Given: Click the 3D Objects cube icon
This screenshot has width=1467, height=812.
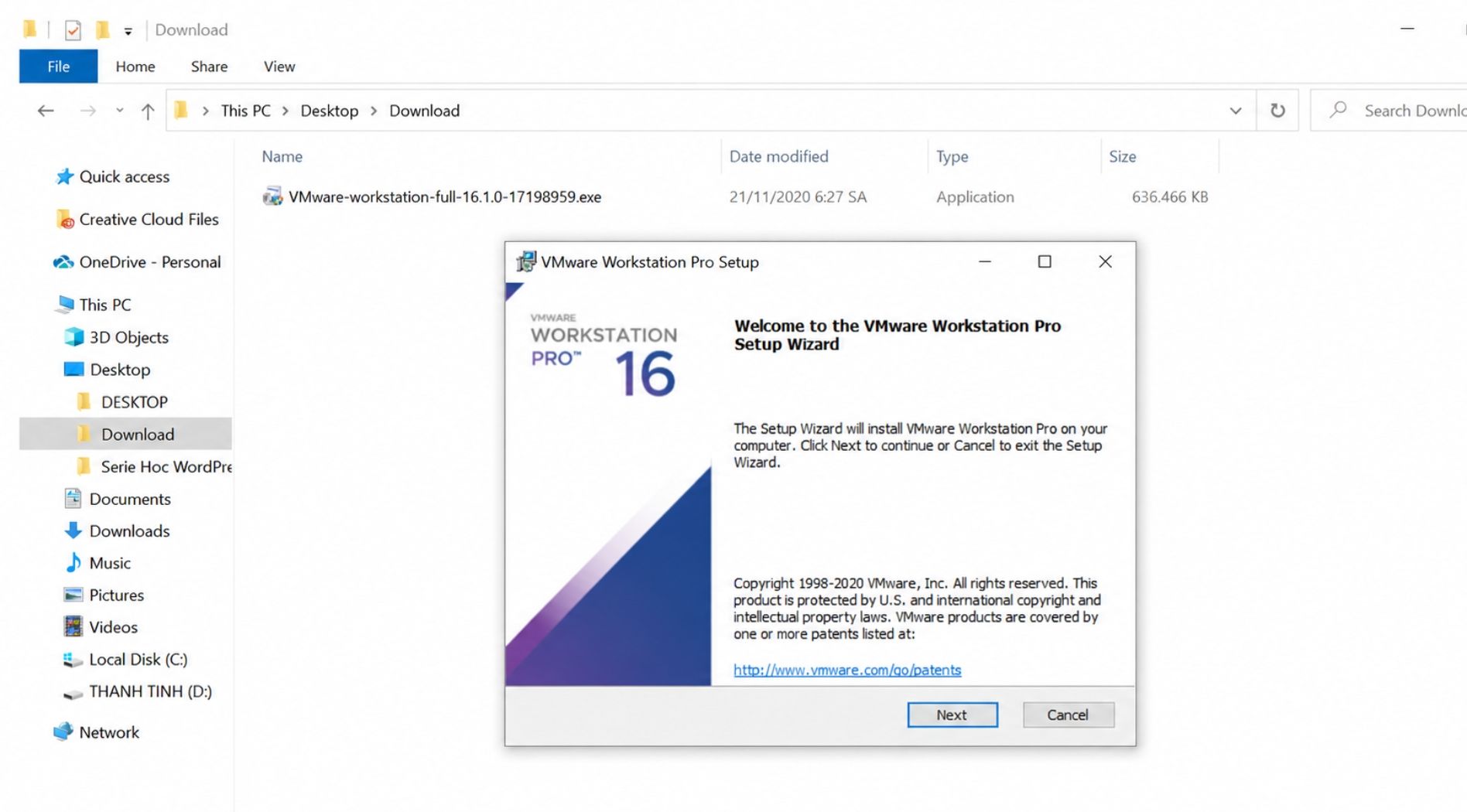Looking at the screenshot, I should click(x=74, y=337).
